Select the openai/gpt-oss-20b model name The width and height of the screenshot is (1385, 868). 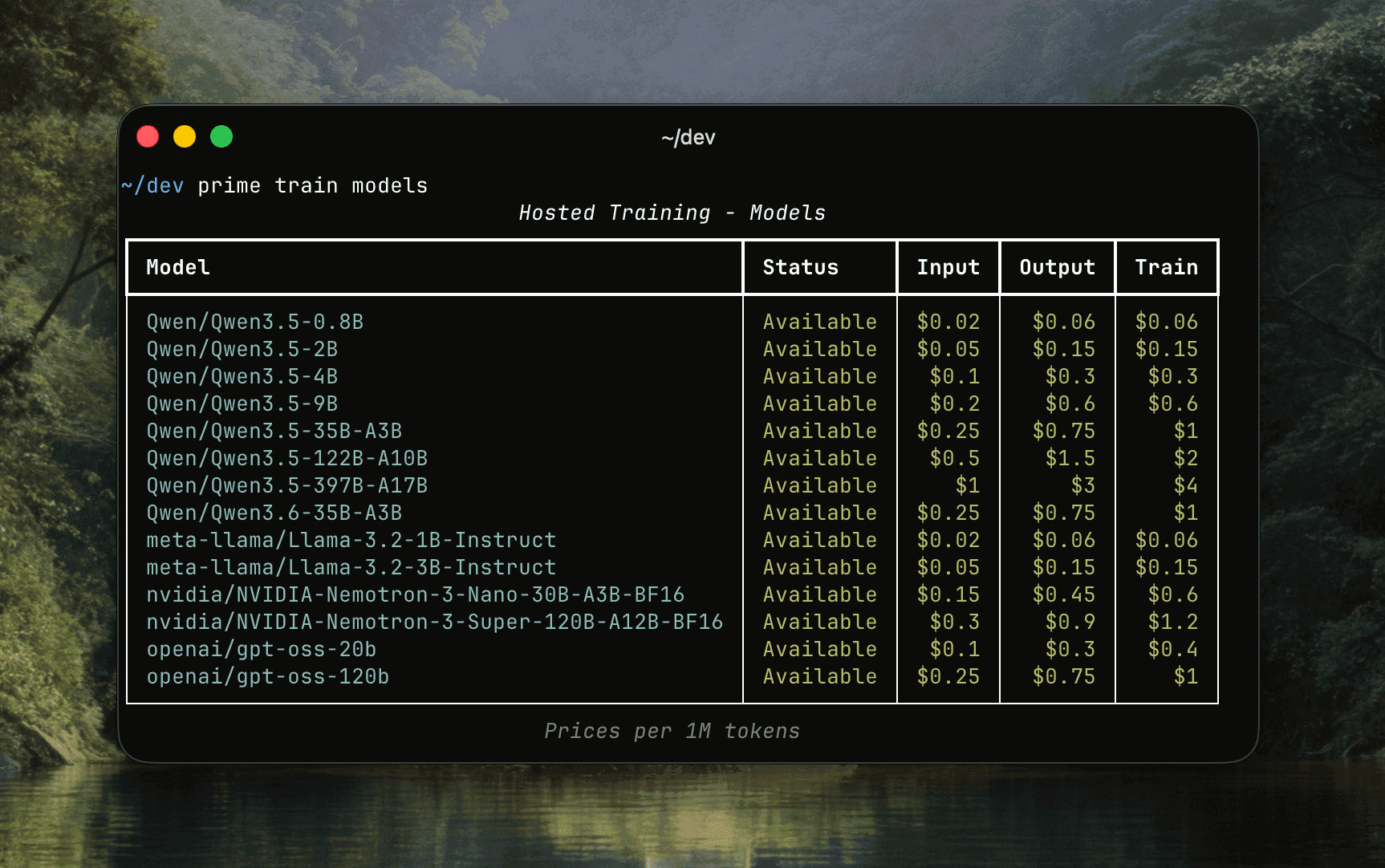pos(262,650)
